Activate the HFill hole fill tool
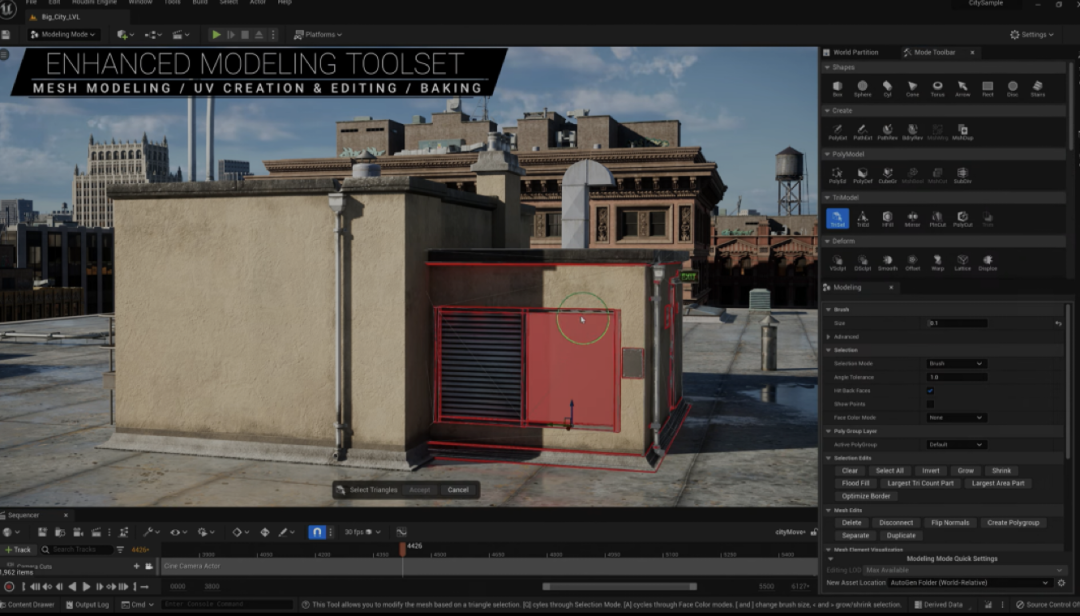 887,219
